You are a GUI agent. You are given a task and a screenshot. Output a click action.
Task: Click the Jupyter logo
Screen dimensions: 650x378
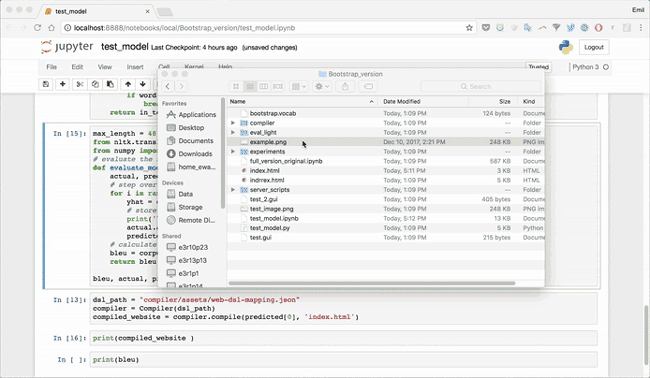(67, 47)
